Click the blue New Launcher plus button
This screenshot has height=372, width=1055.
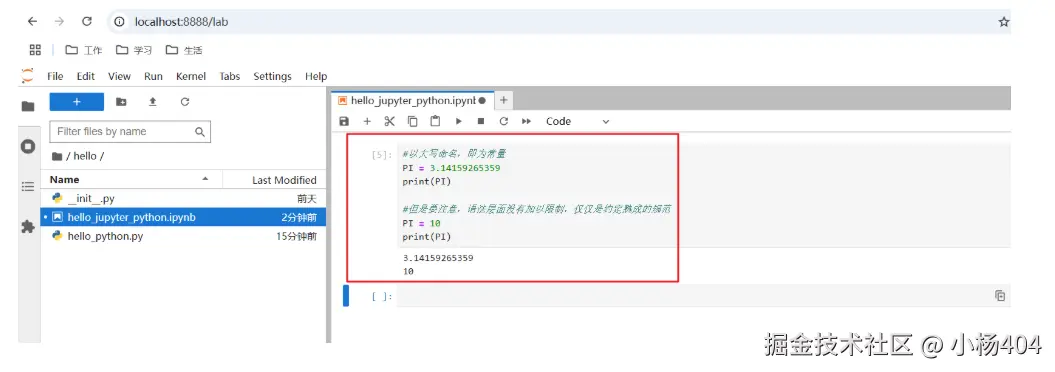click(x=77, y=102)
